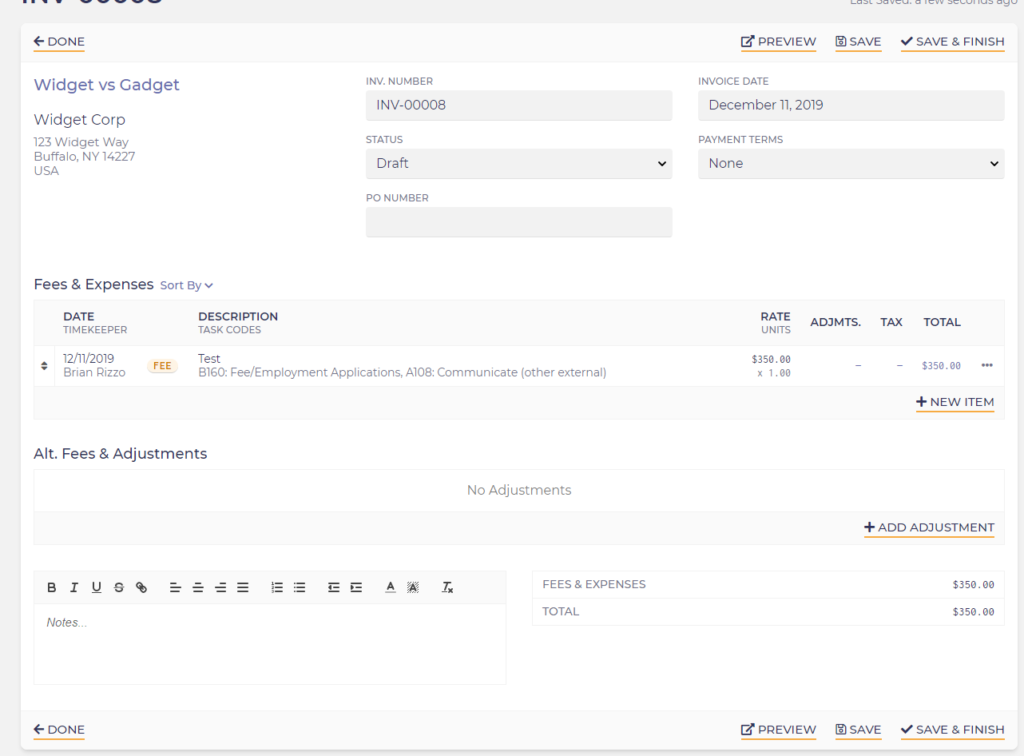The height and width of the screenshot is (756, 1024).
Task: Click bottom DONE back link
Action: tap(59, 730)
